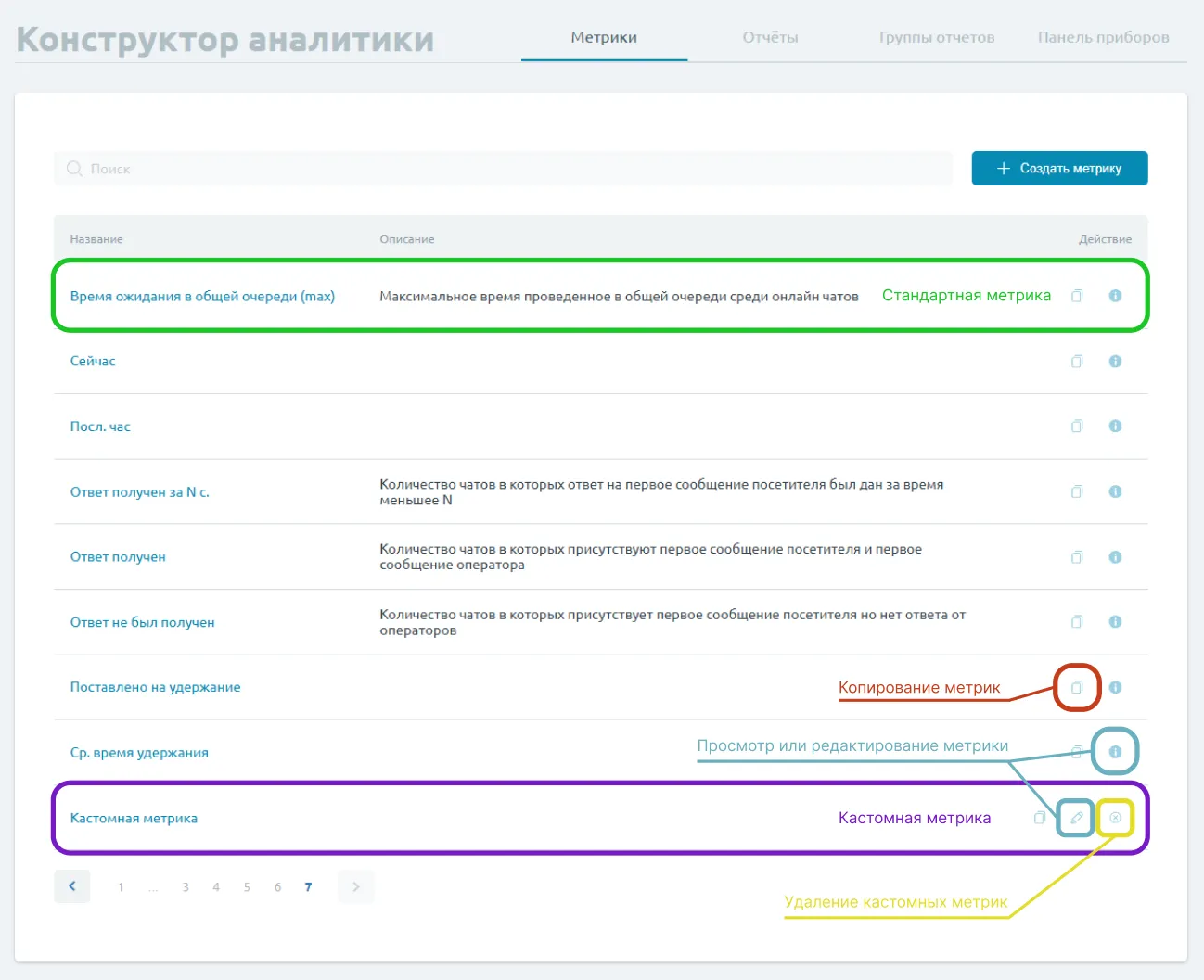Select page 1 in pagination

pos(121,887)
